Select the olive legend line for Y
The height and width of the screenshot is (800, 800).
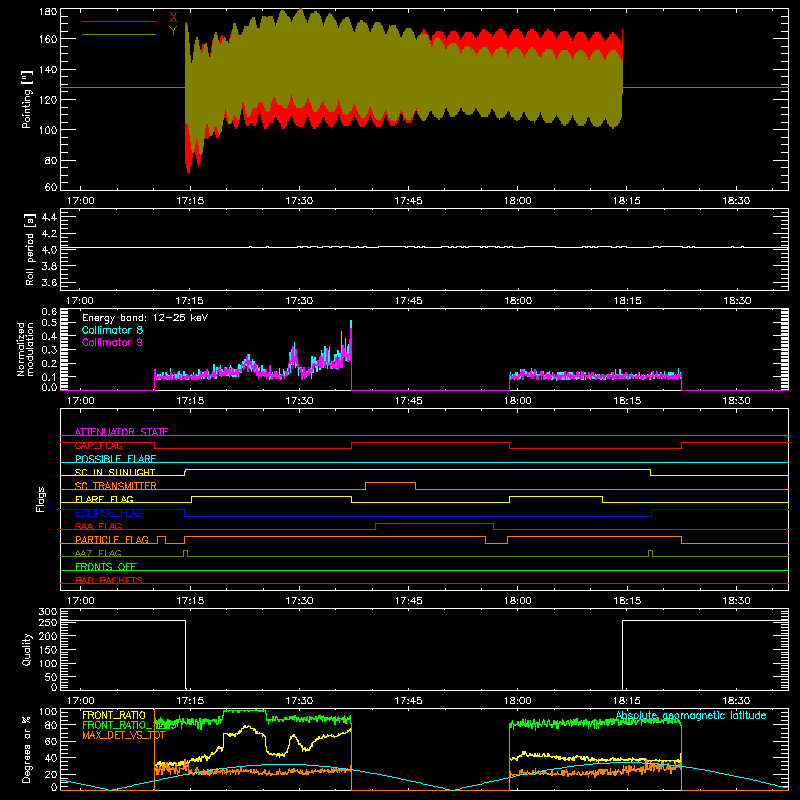[x=119, y=34]
